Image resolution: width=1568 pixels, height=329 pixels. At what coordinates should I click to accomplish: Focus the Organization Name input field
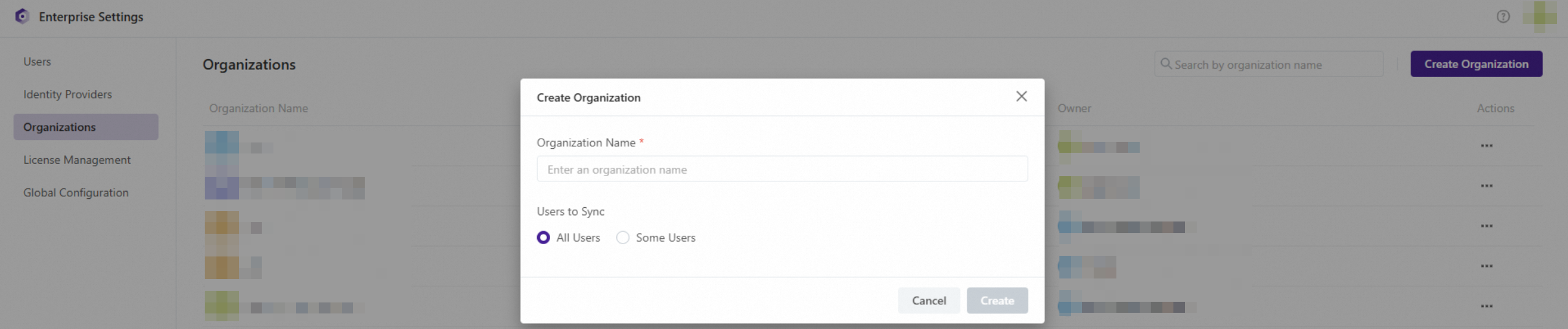point(781,170)
